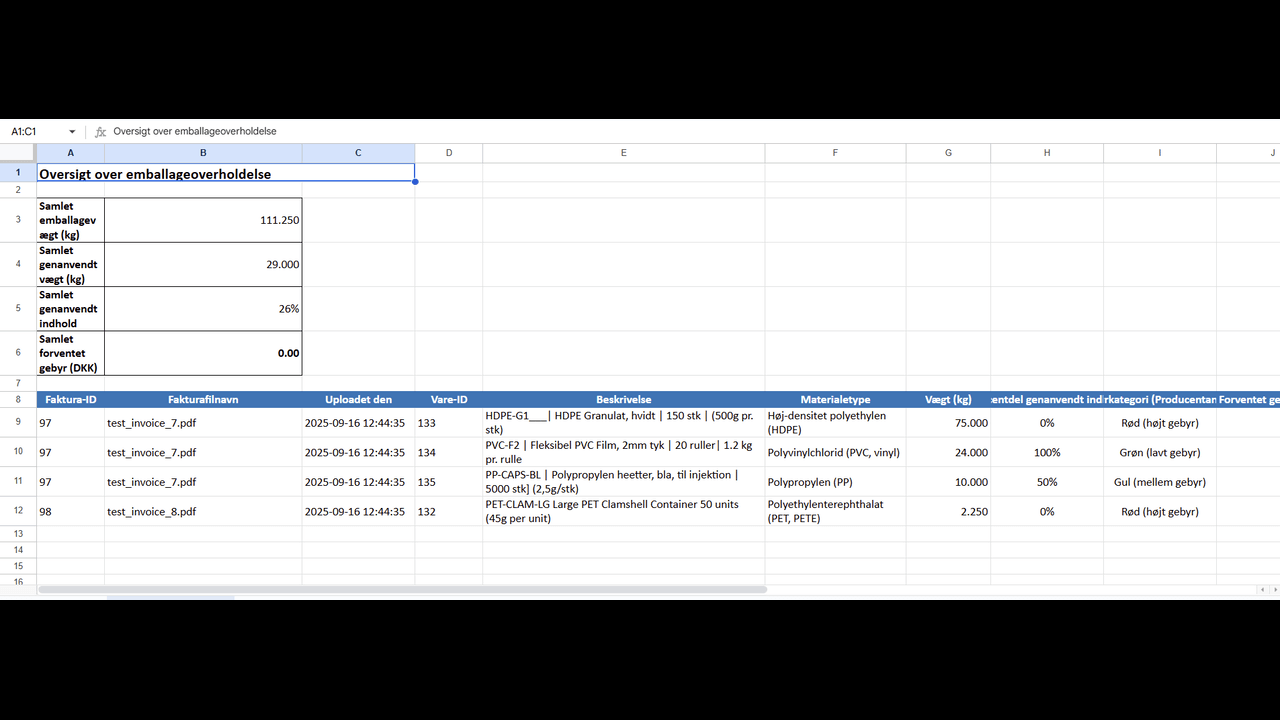Select the Faktura-ID header cell
Viewport: 1280px width, 720px height.
[x=70, y=400]
